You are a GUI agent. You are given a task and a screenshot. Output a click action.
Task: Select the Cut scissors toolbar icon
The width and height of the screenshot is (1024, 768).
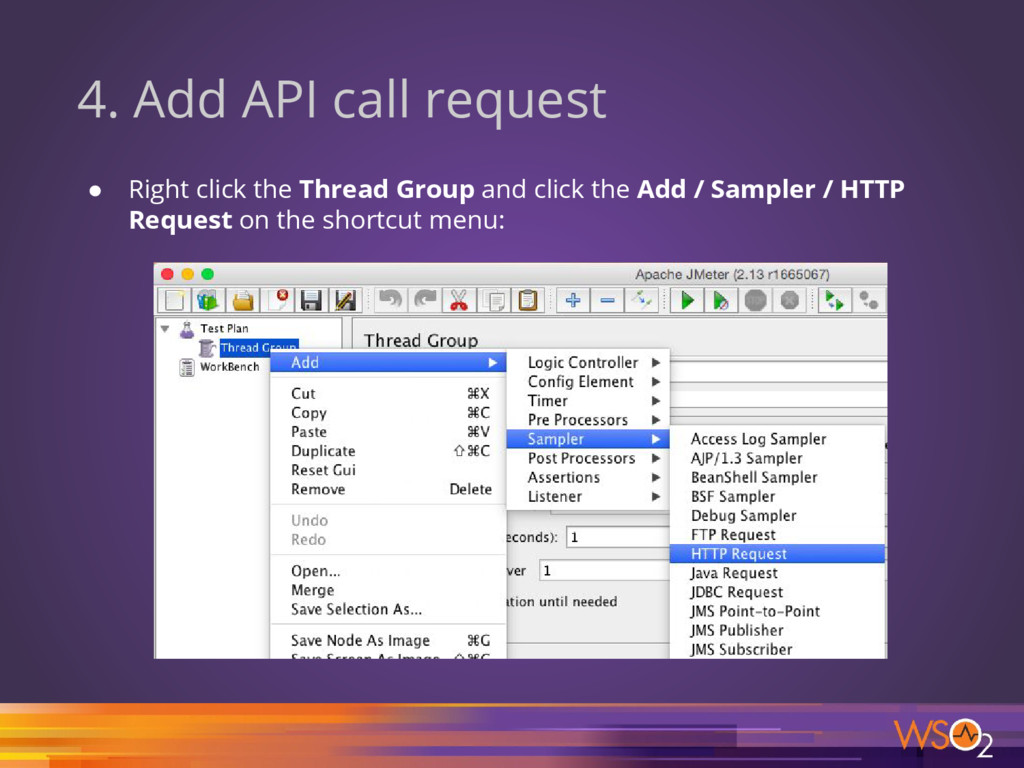point(458,300)
